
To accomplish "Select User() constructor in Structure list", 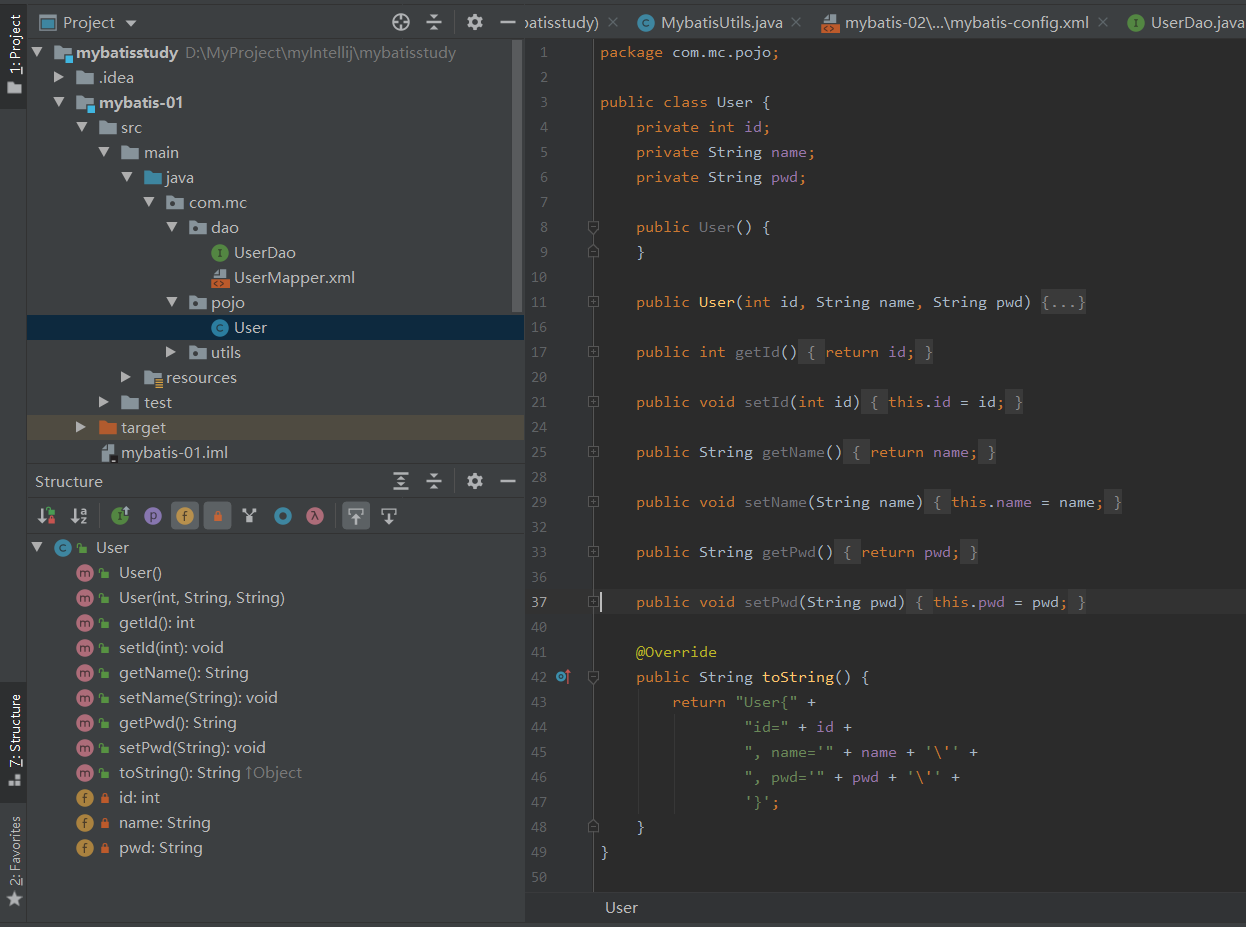I will (x=140, y=573).
